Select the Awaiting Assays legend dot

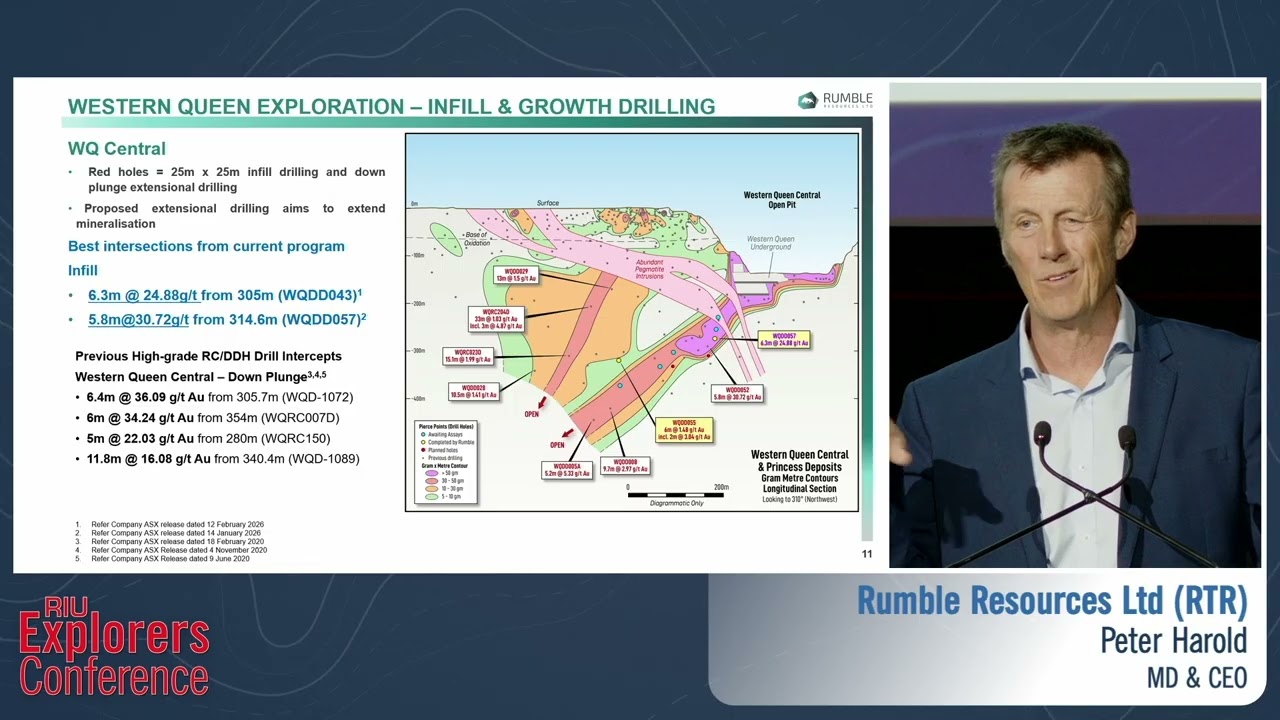(423, 434)
